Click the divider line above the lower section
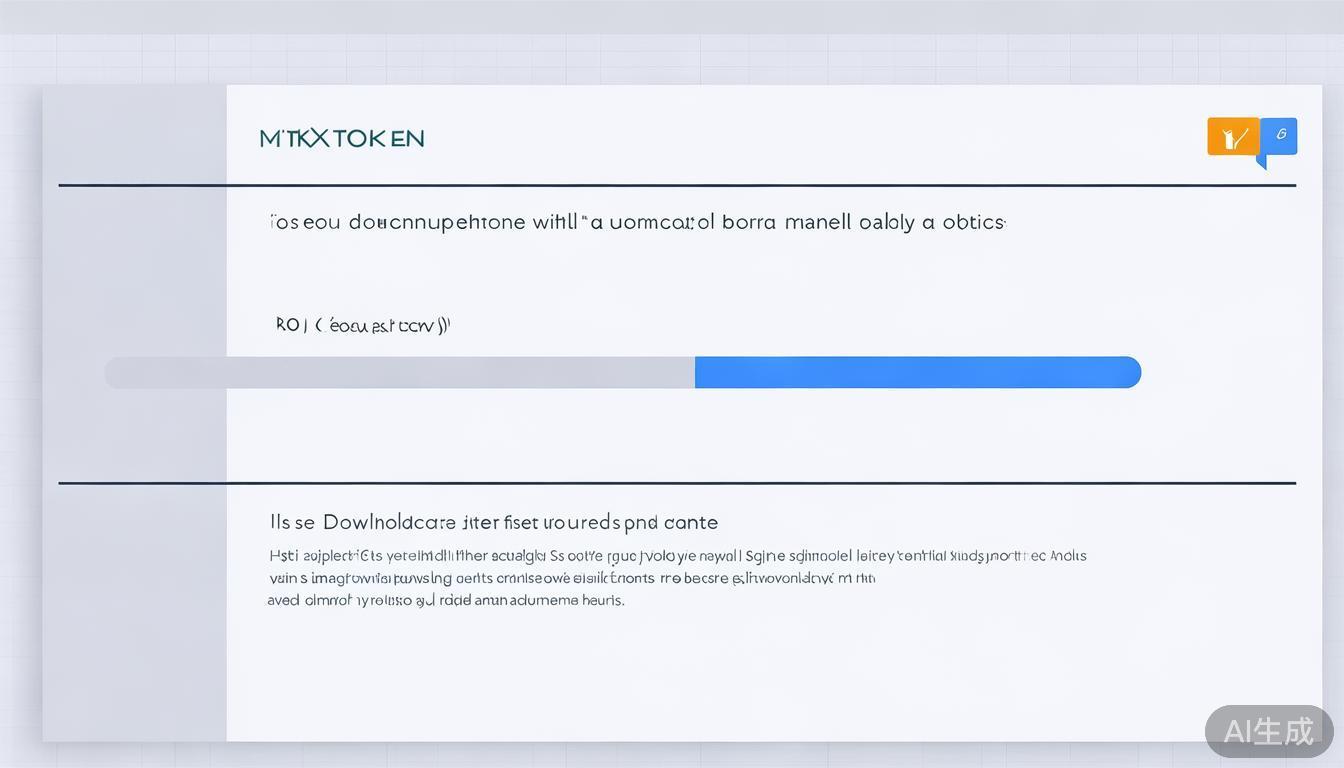Viewport: 1344px width, 768px height. 677,483
